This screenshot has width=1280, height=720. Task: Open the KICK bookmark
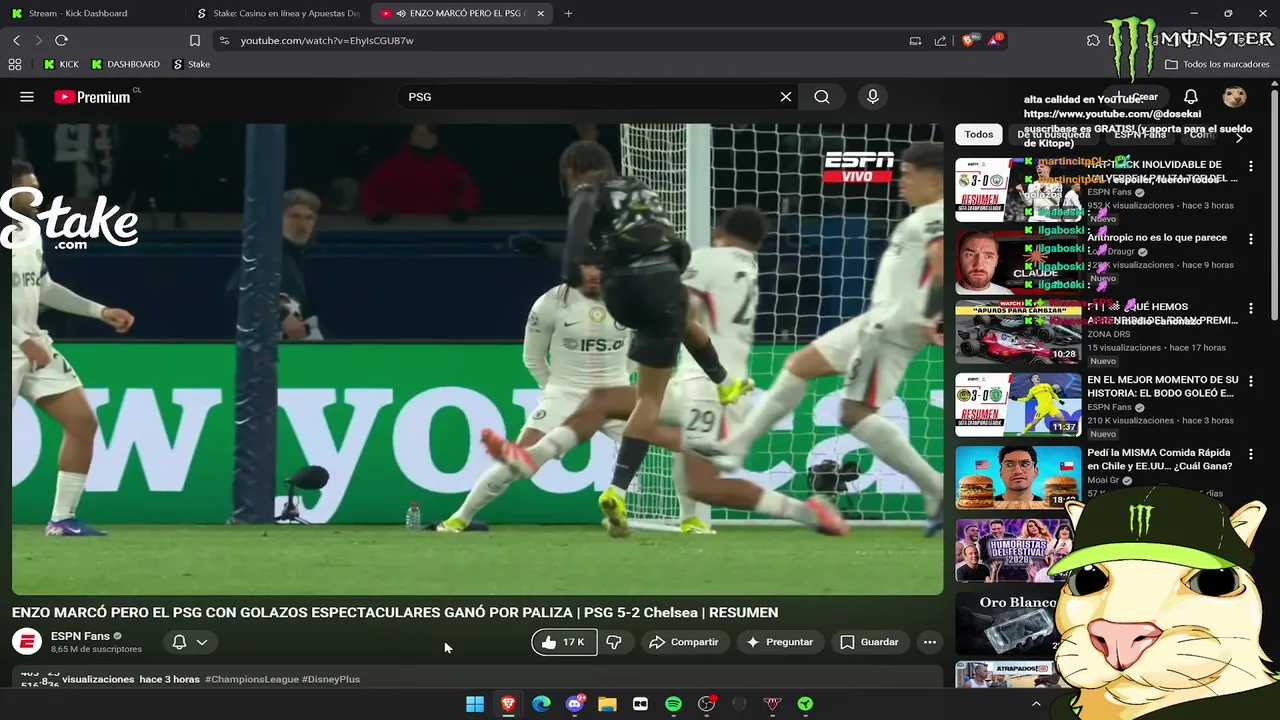tap(61, 64)
